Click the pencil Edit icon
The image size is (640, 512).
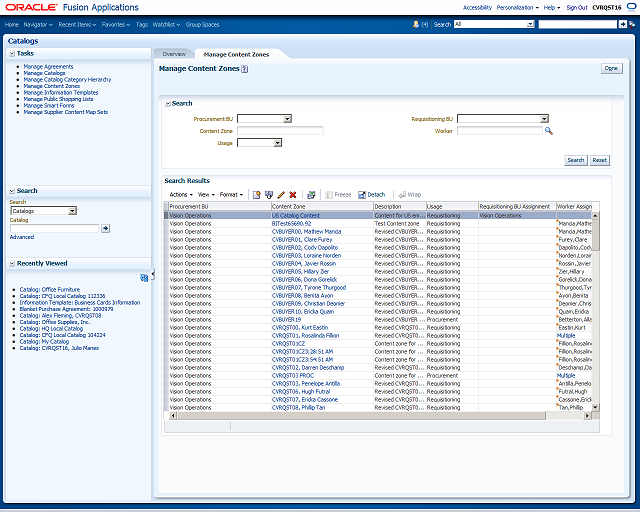coord(281,195)
